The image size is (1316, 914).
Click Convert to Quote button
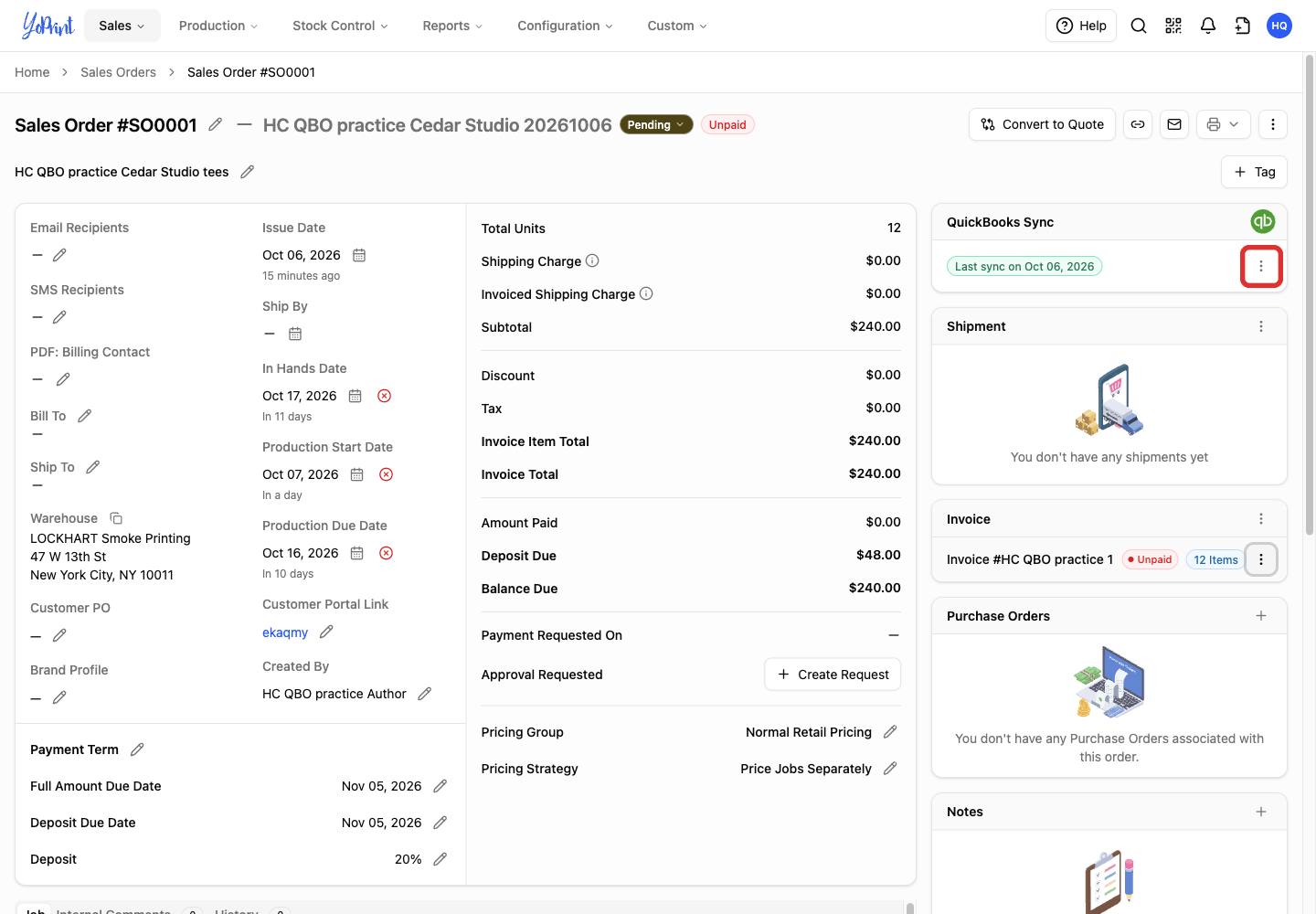[x=1042, y=124]
